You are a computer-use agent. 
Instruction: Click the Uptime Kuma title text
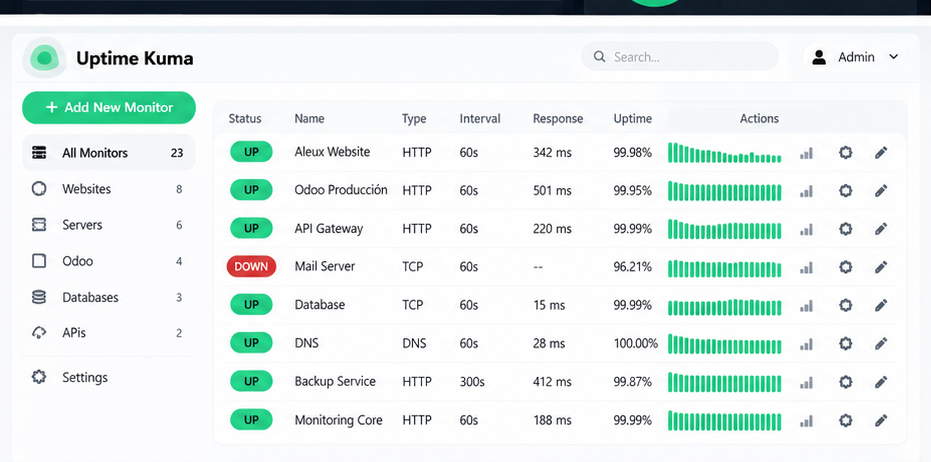[x=135, y=58]
